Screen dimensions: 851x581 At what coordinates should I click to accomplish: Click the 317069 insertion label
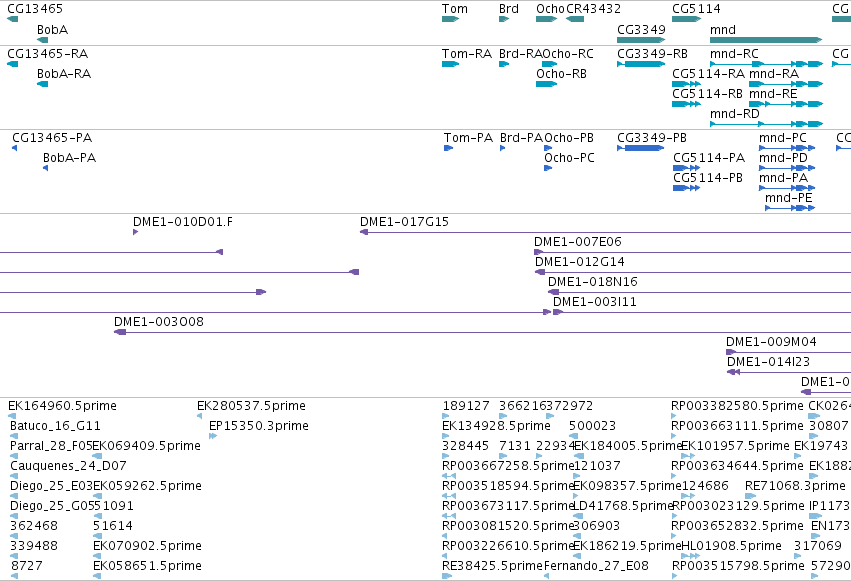pos(818,546)
